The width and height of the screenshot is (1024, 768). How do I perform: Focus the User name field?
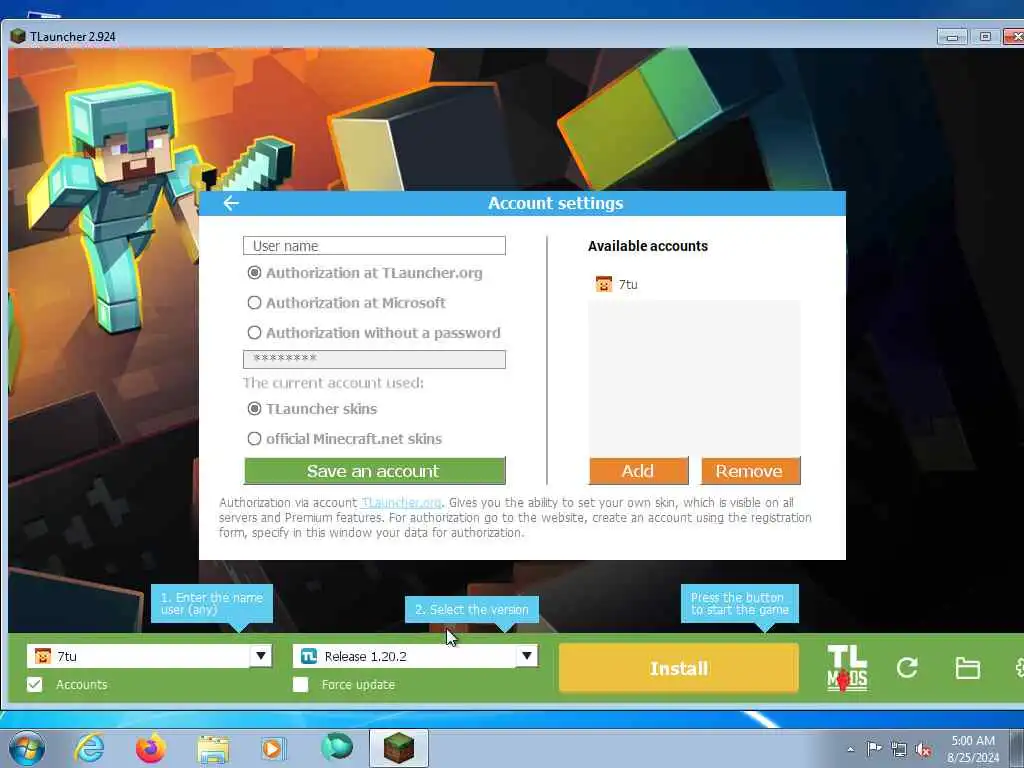tap(374, 246)
